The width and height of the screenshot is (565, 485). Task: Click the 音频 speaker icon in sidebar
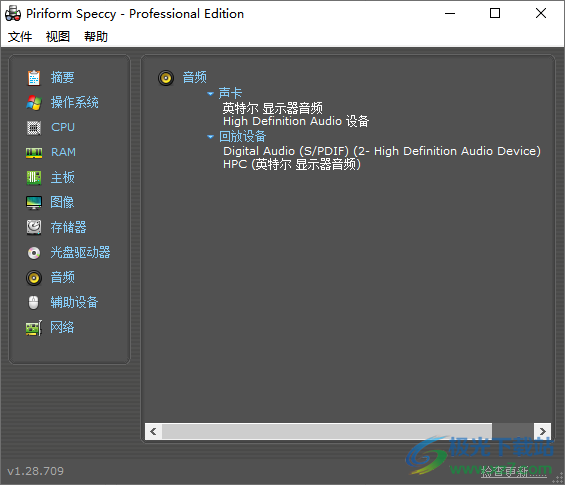tap(34, 278)
